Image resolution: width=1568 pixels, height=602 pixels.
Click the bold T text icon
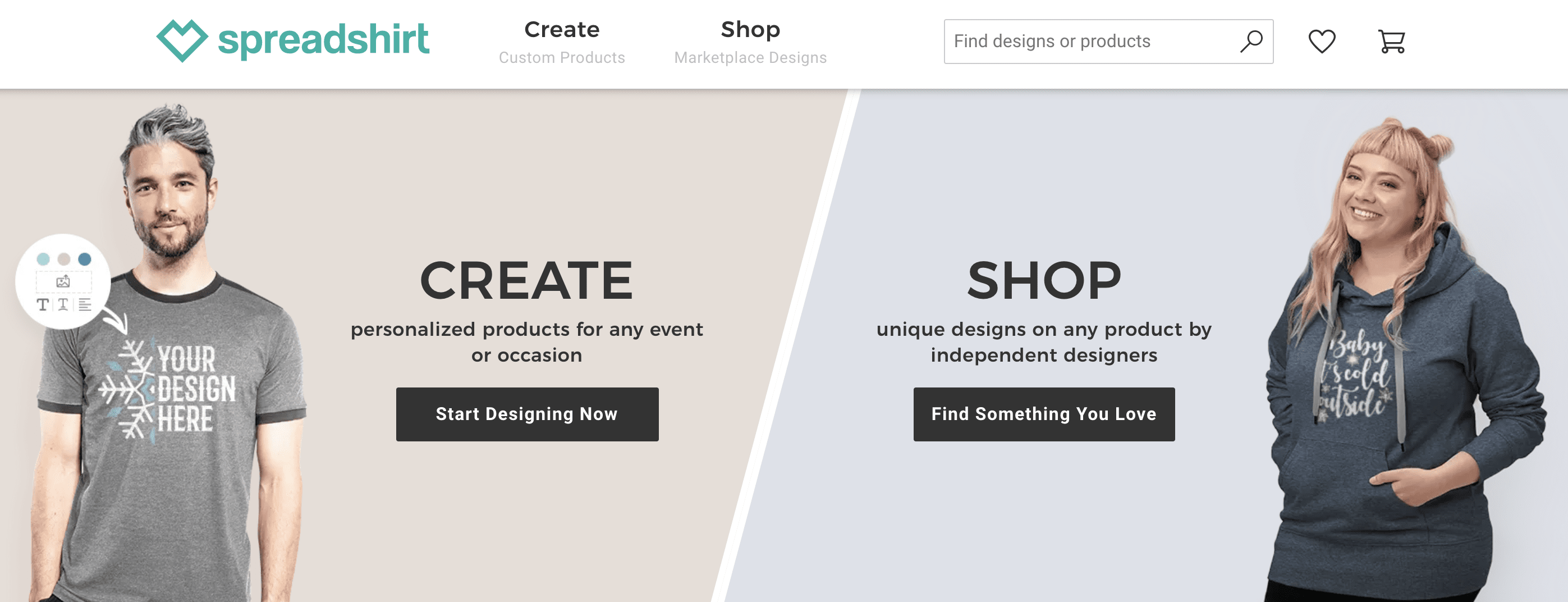43,305
